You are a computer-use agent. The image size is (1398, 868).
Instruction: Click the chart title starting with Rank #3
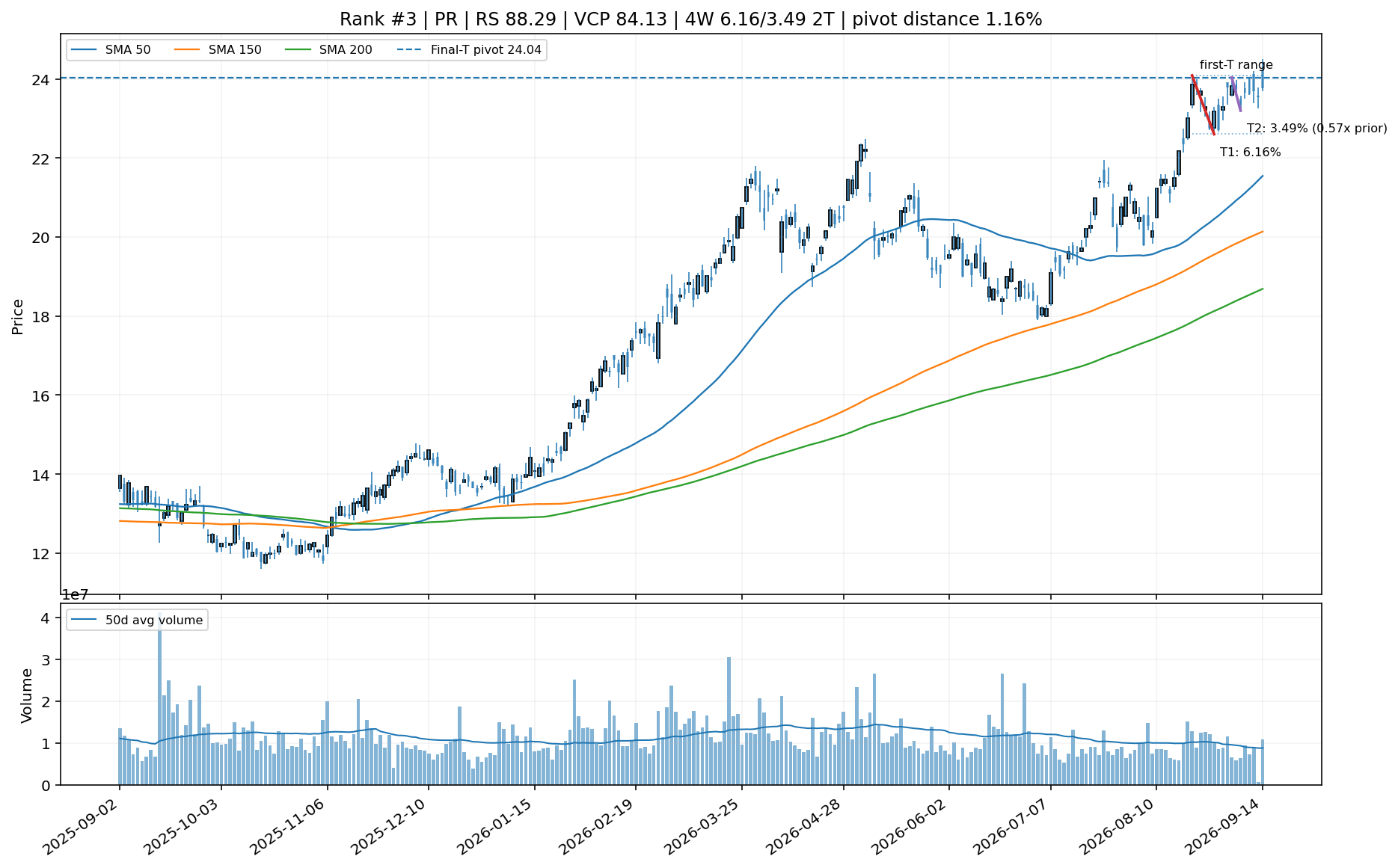(x=690, y=19)
